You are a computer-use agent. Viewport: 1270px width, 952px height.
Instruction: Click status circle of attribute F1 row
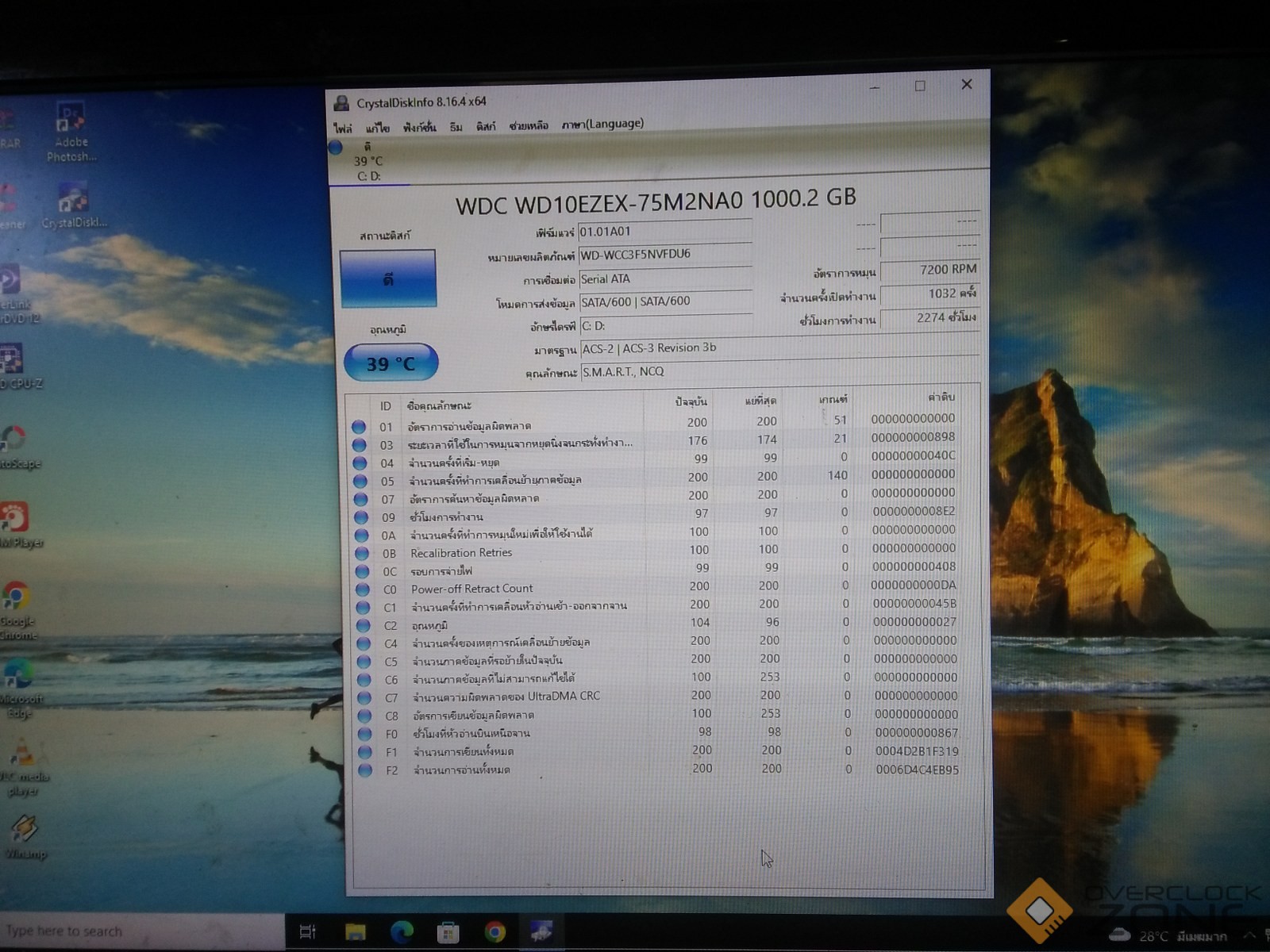coord(365,752)
